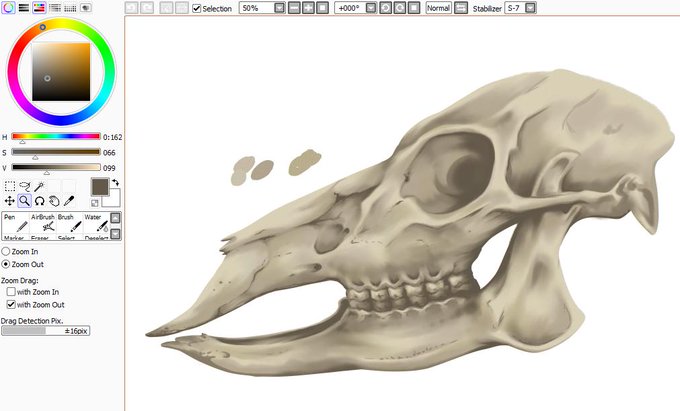This screenshot has height=411, width=680.
Task: Show the color wheel panel
Action: [x=8, y=7]
